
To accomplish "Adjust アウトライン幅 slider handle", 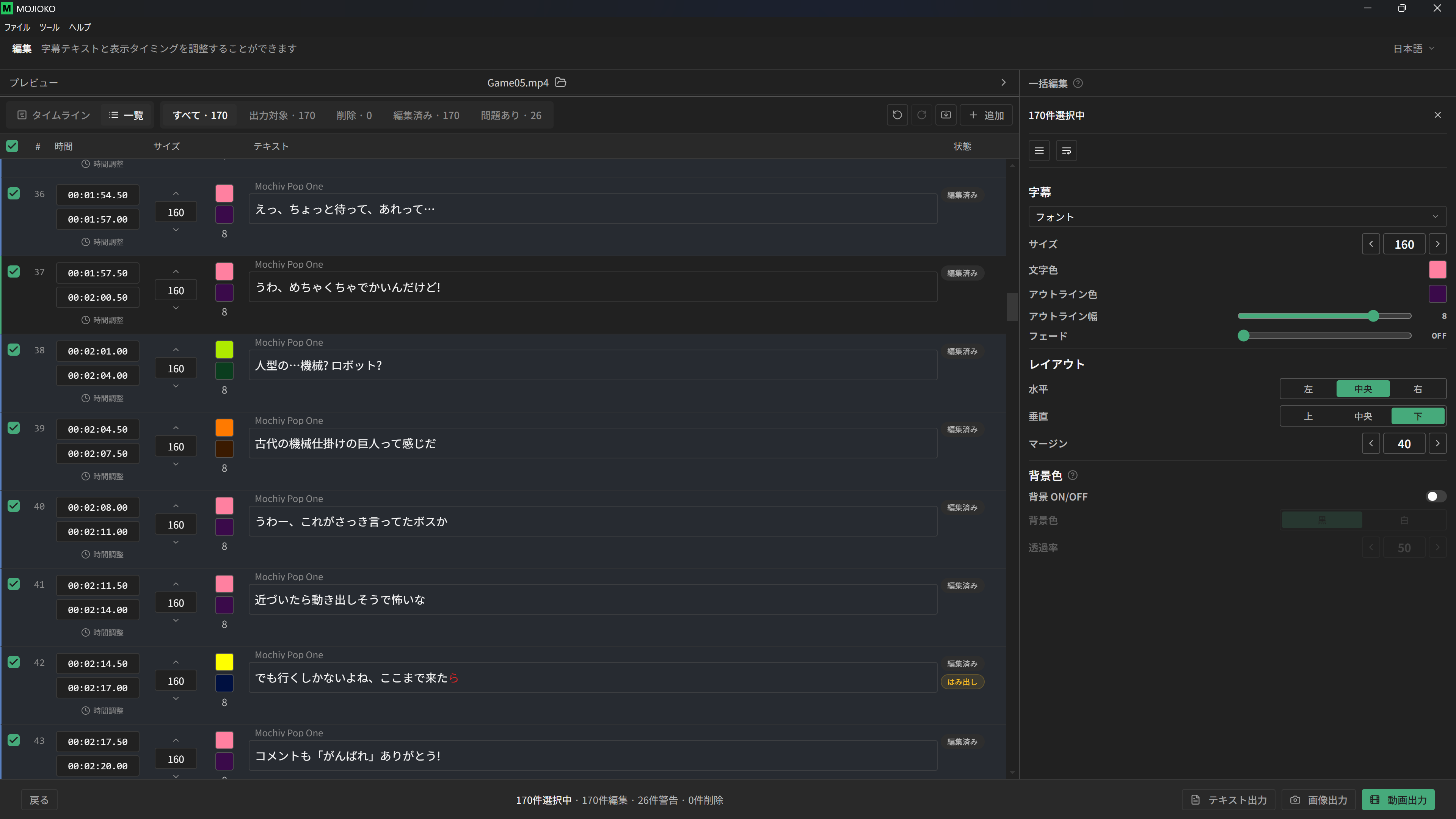I will (1373, 316).
